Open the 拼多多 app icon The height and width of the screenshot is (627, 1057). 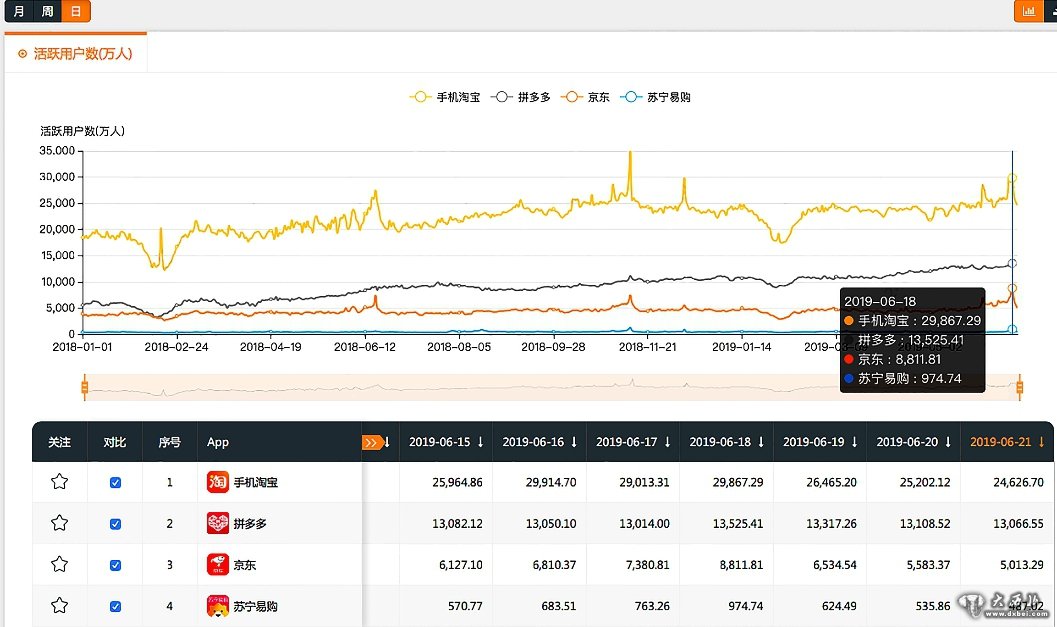pyautogui.click(x=218, y=523)
